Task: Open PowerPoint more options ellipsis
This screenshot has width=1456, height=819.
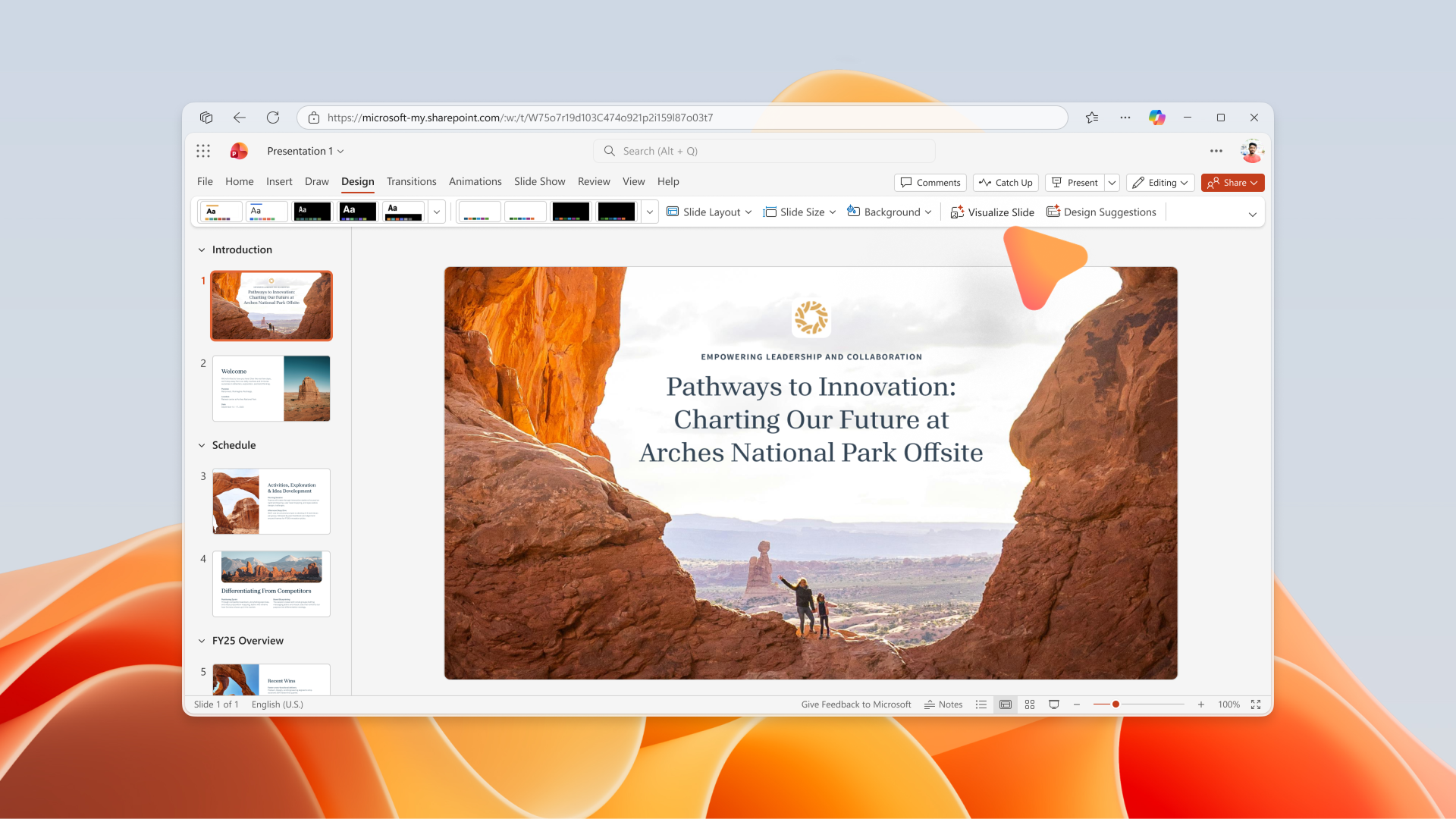Action: (x=1216, y=151)
